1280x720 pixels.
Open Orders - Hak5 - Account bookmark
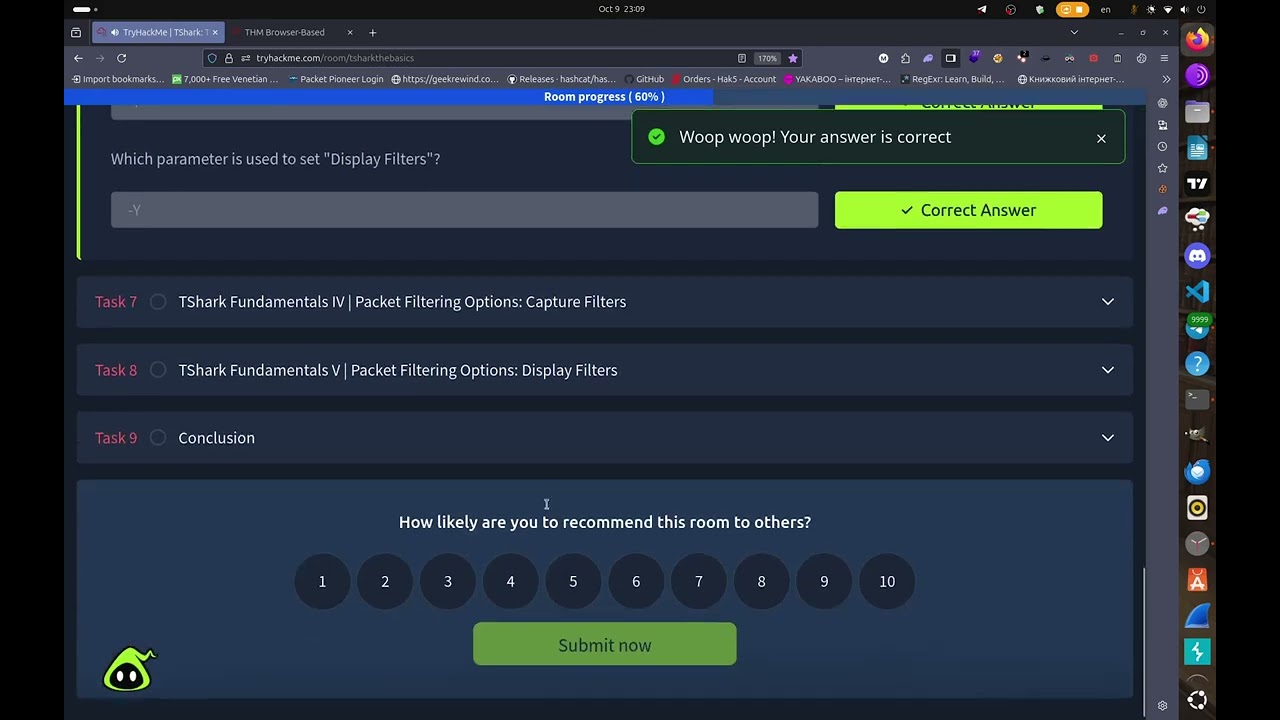(x=724, y=79)
